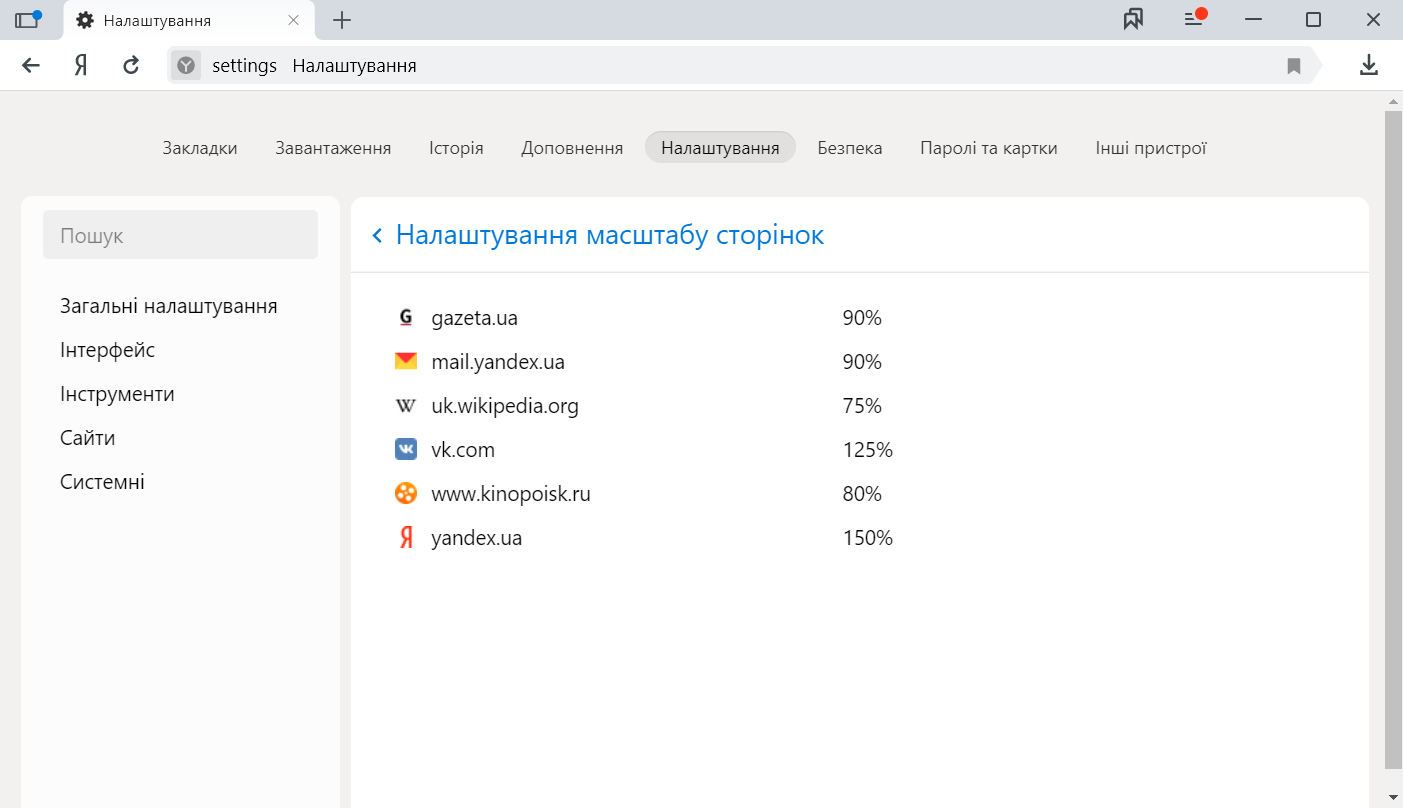Open the Історія tab
Screen dimensions: 1403x808
point(456,148)
